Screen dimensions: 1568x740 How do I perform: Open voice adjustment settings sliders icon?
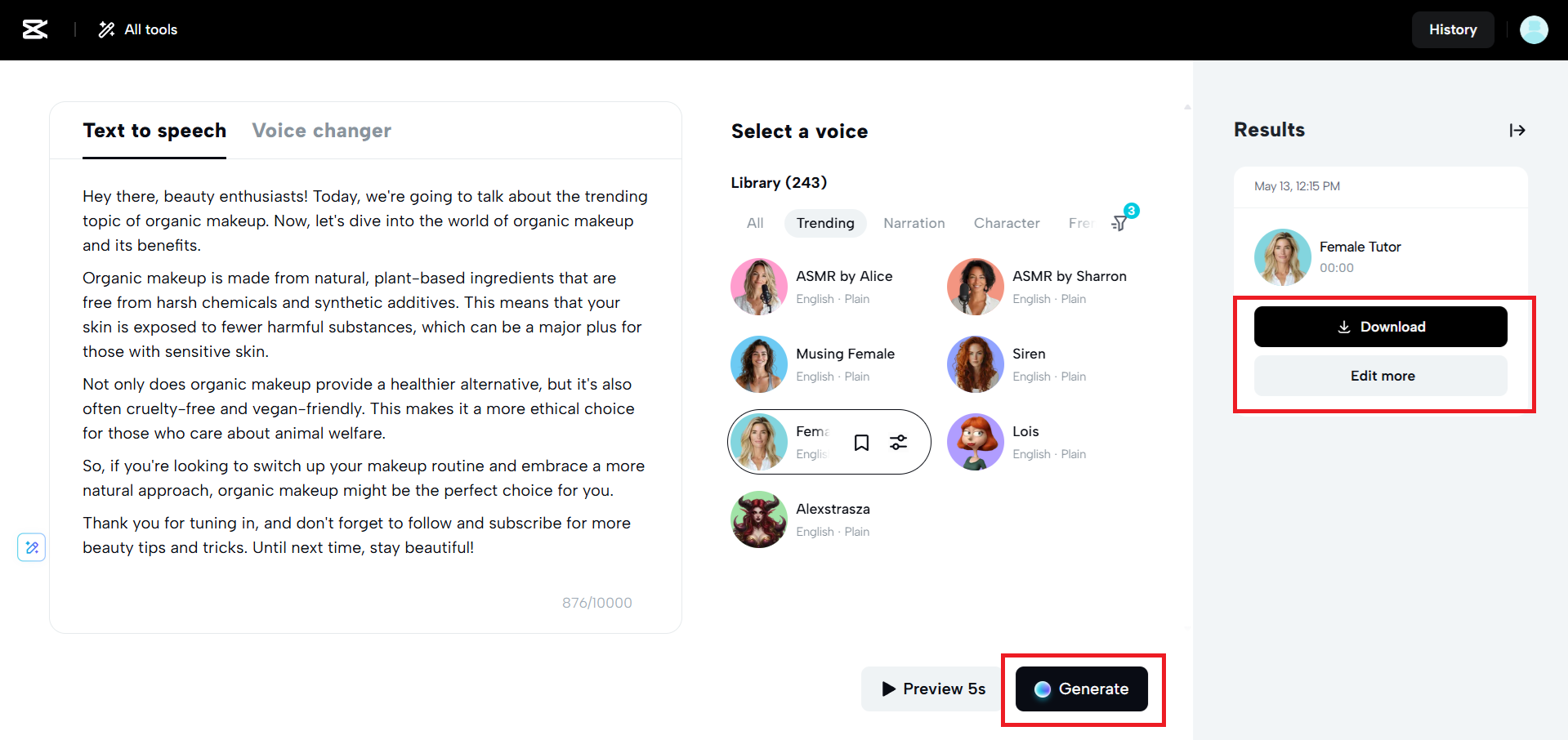(898, 443)
